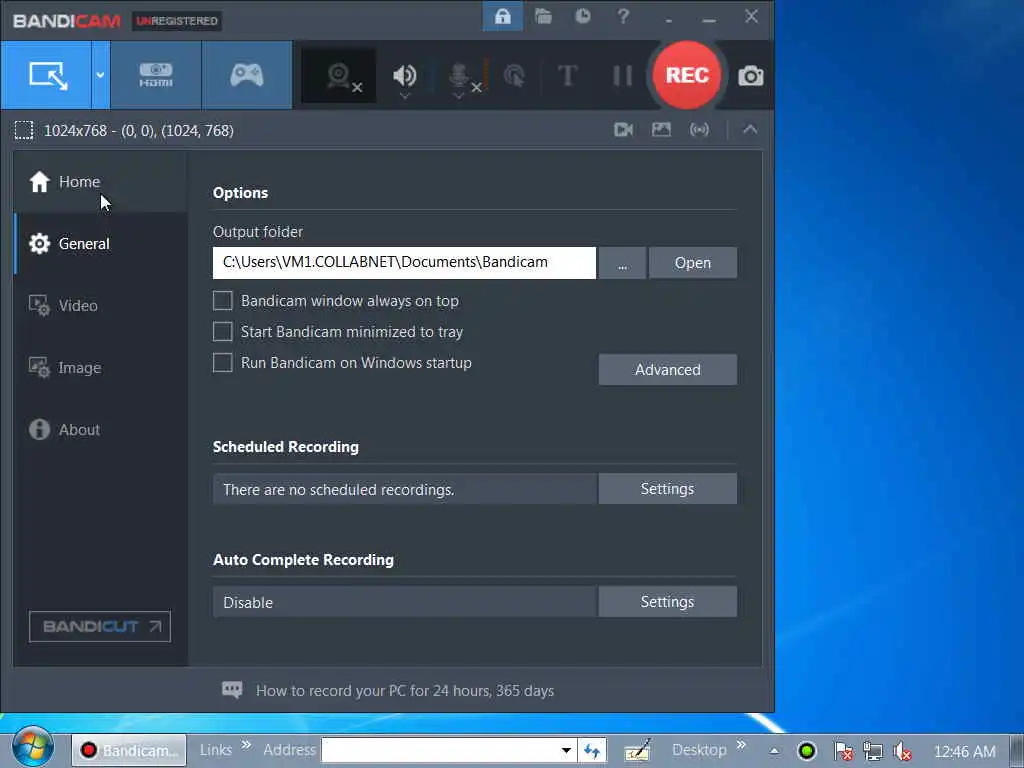Viewport: 1024px width, 768px height.
Task: Open the Image settings tab
Action: pyautogui.click(x=101, y=368)
